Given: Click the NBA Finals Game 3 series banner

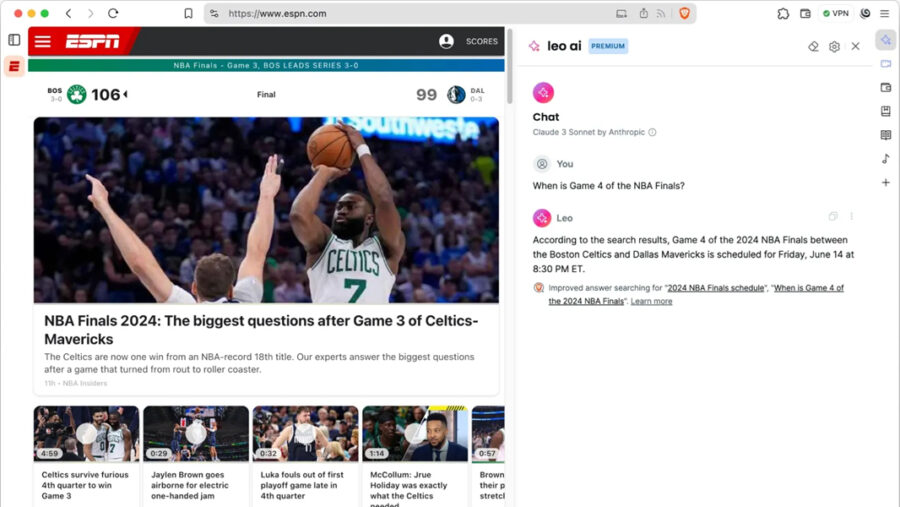Looking at the screenshot, I should (x=266, y=65).
